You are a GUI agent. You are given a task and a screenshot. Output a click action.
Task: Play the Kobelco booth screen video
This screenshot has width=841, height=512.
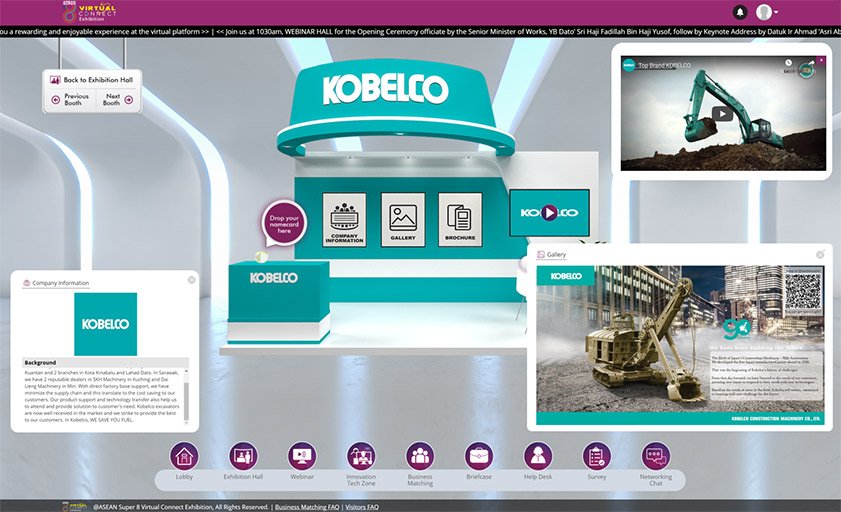(x=549, y=213)
